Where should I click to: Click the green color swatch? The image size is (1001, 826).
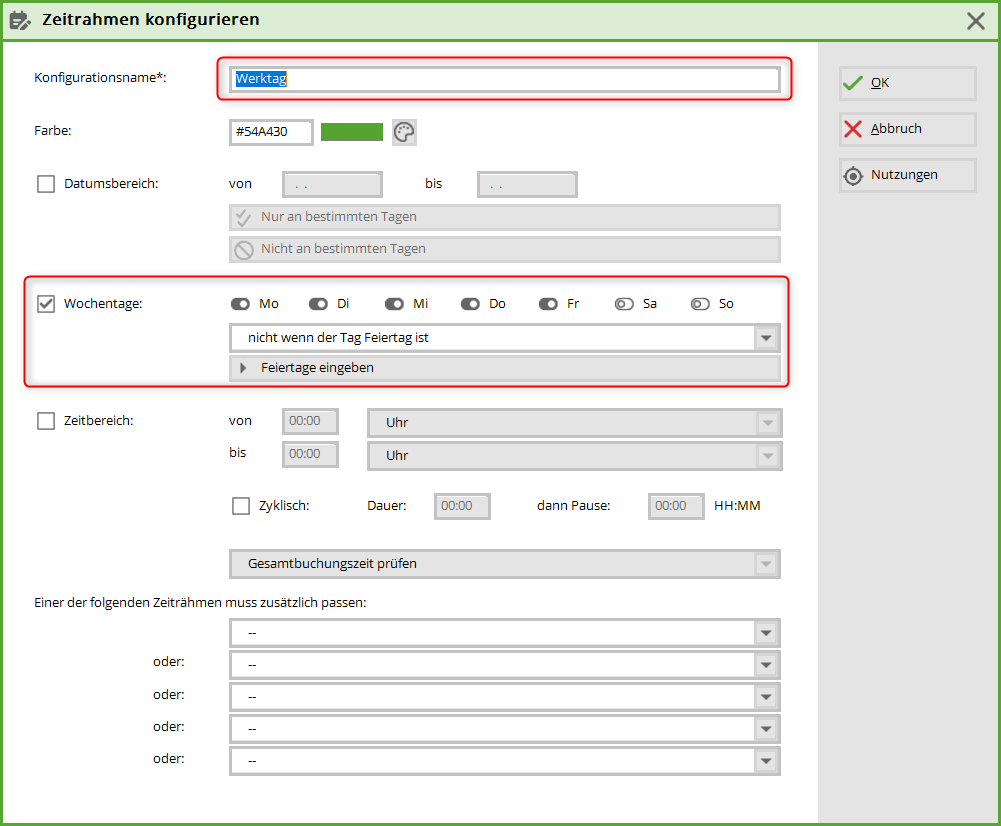352,132
